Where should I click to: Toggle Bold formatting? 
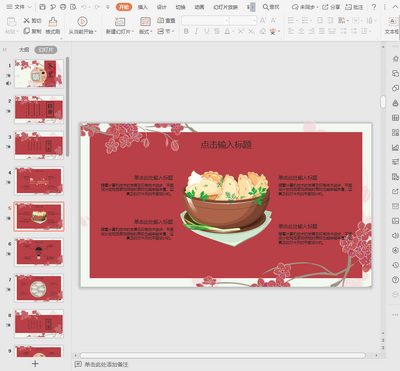186,31
